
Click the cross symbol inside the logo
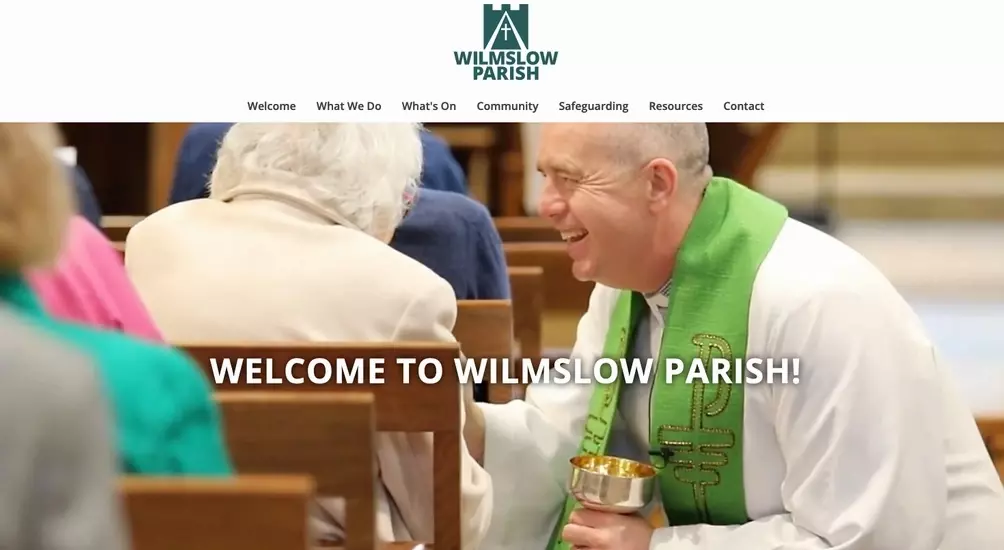tap(506, 31)
